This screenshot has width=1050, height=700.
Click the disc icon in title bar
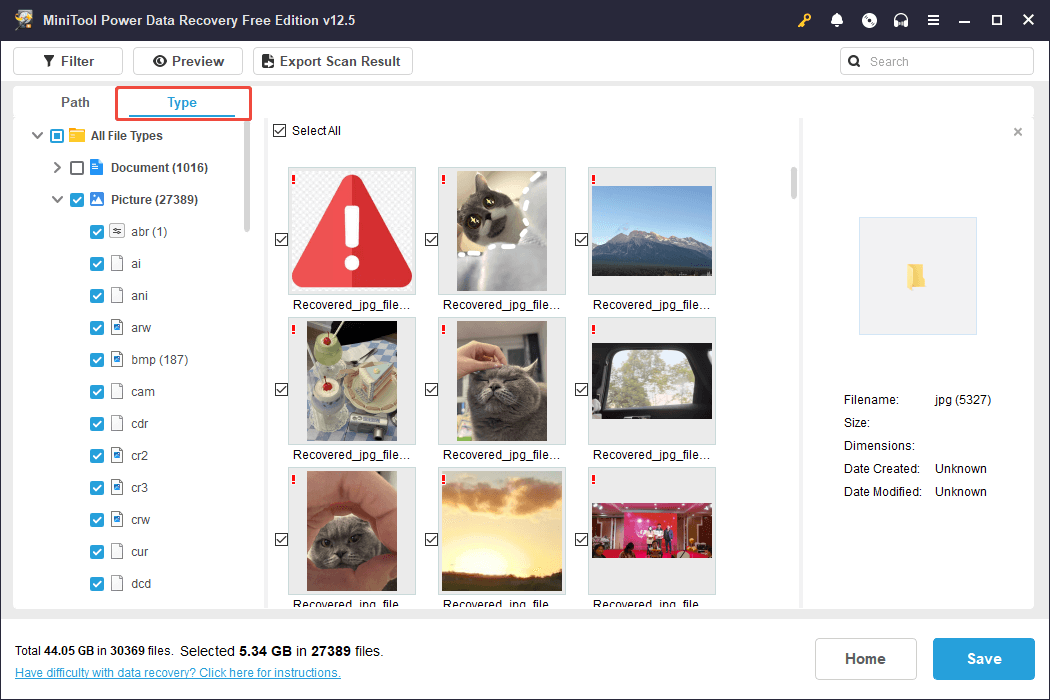[869, 20]
